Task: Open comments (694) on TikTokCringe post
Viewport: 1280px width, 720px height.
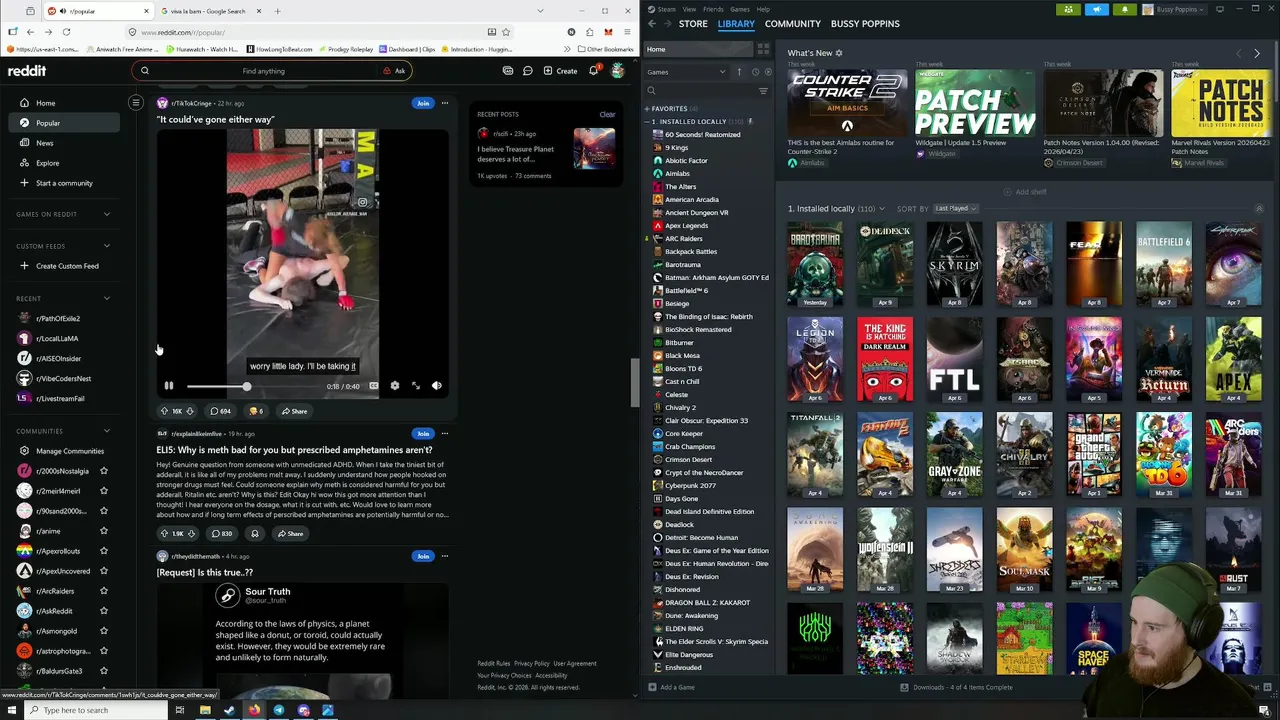Action: click(220, 411)
